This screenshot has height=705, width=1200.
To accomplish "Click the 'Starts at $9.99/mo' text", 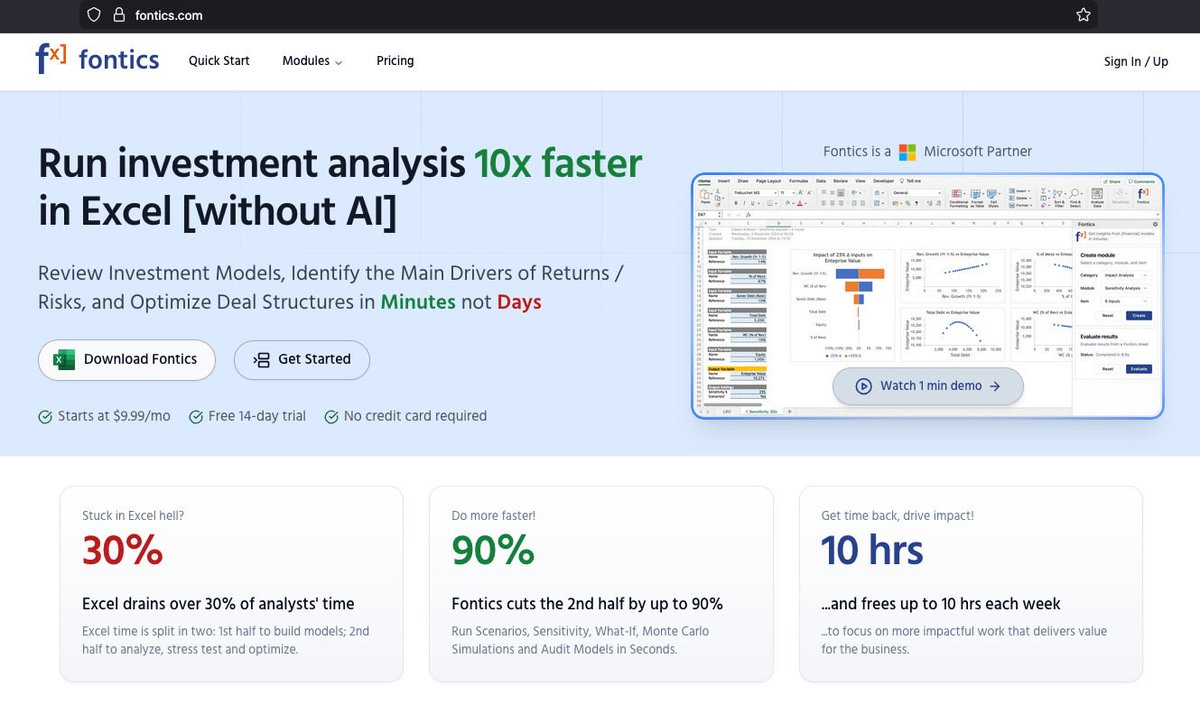I will 114,416.
